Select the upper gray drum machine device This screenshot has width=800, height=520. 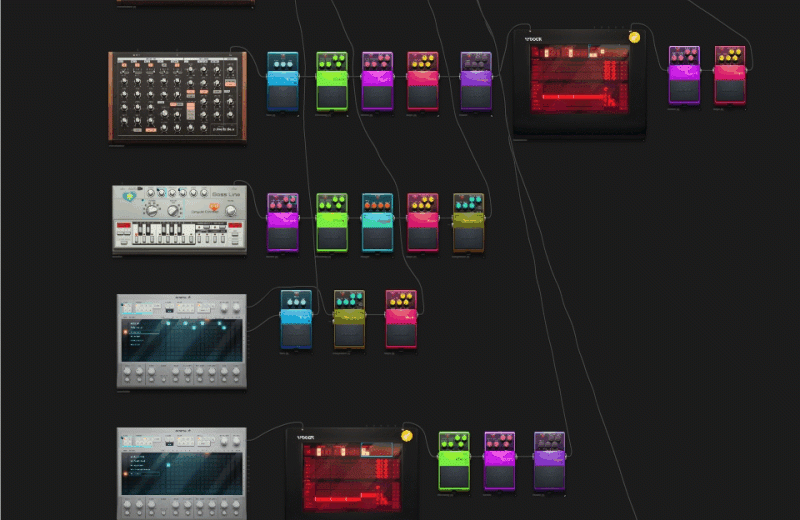(x=182, y=341)
